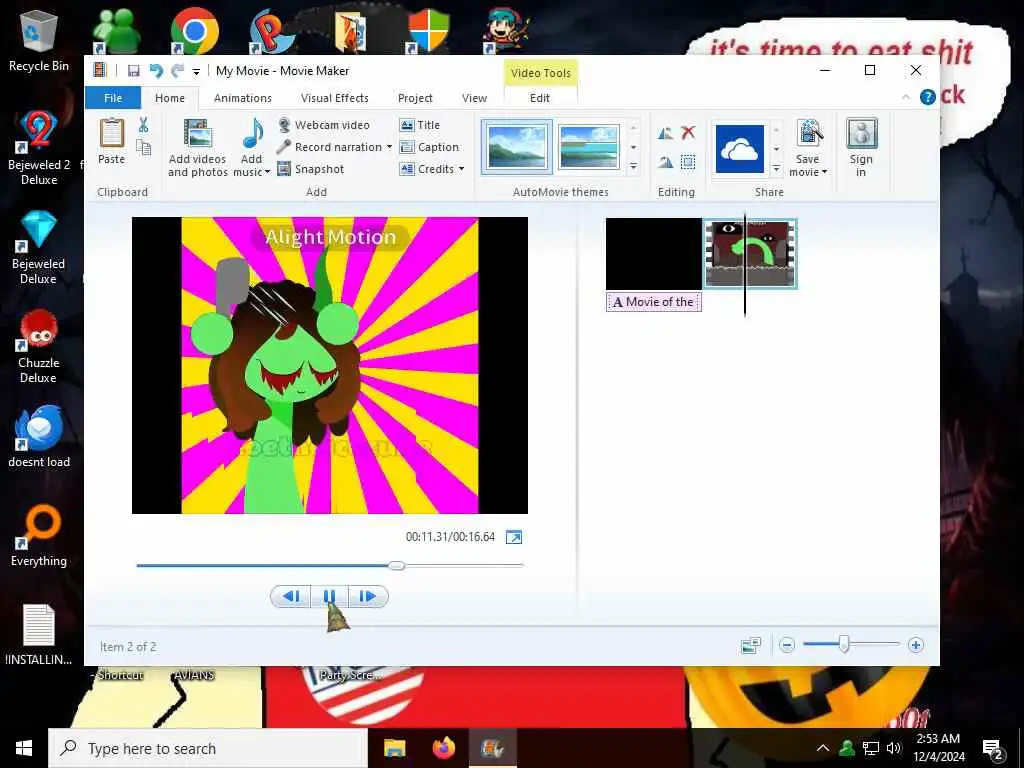The height and width of the screenshot is (768, 1024).
Task: Click Add videos and photos
Action: click(x=197, y=148)
